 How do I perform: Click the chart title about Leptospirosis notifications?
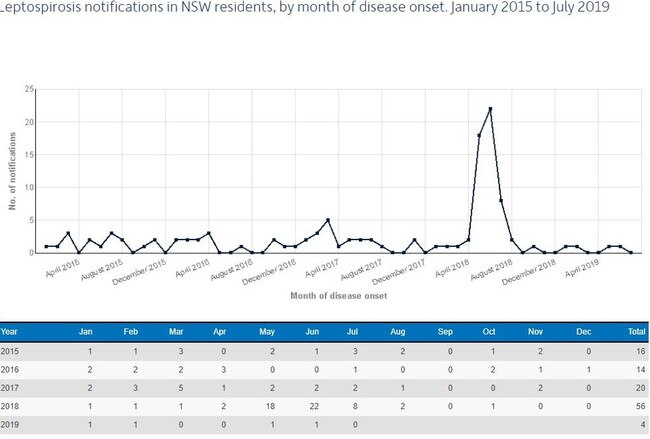(x=304, y=7)
